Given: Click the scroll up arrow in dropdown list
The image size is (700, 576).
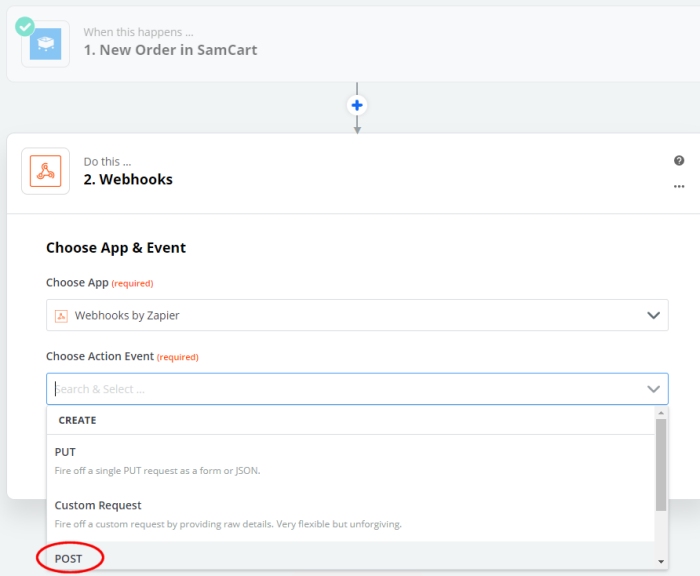Looking at the screenshot, I should point(661,413).
